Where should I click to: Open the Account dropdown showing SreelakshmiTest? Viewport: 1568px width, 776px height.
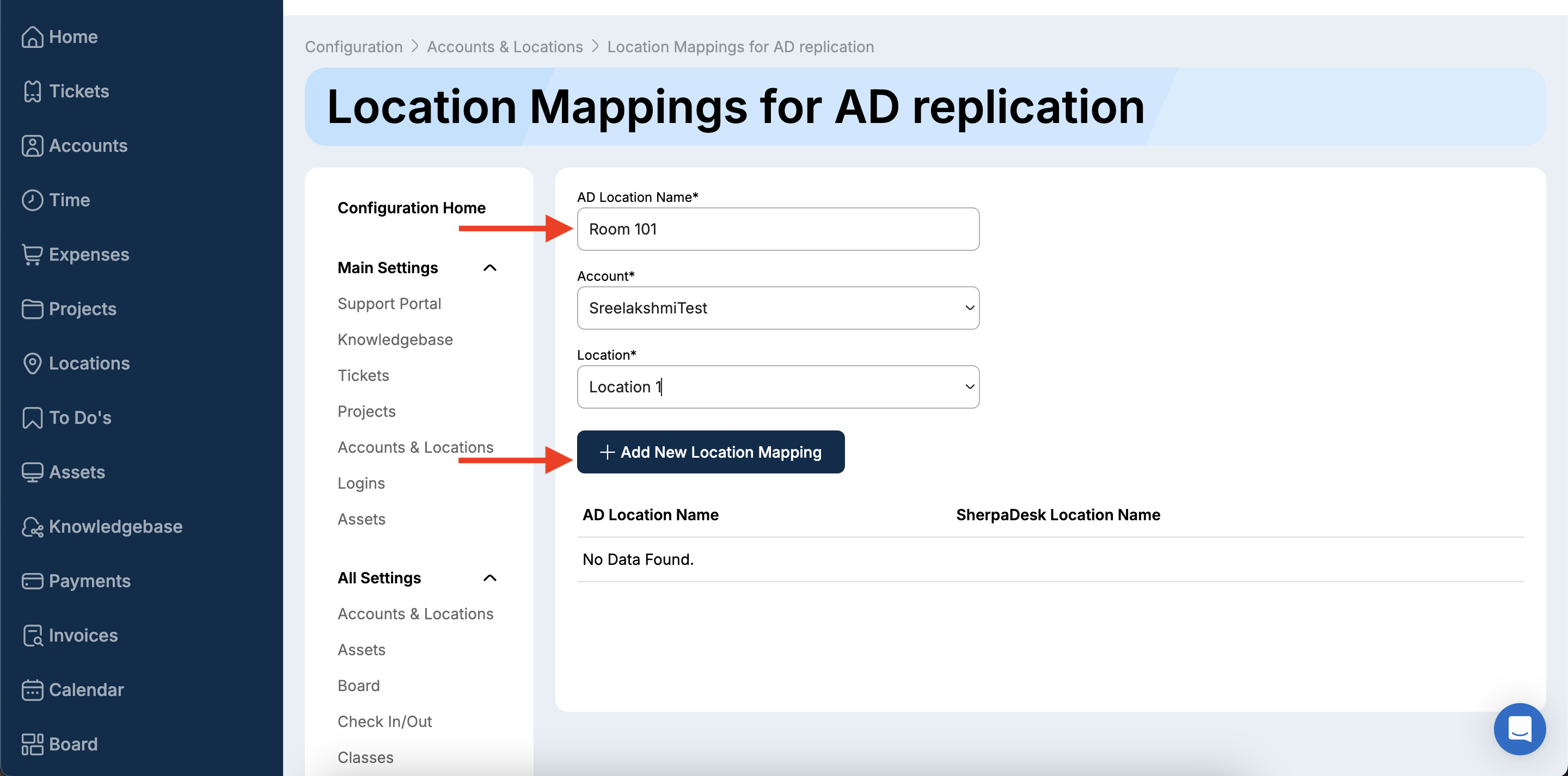coord(777,308)
